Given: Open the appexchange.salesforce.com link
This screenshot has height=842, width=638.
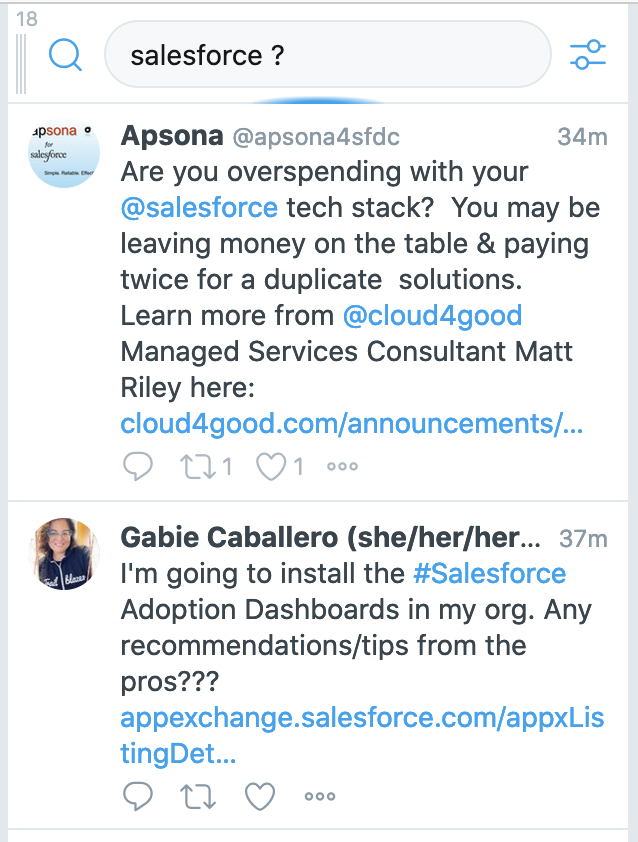Looking at the screenshot, I should (x=361, y=718).
